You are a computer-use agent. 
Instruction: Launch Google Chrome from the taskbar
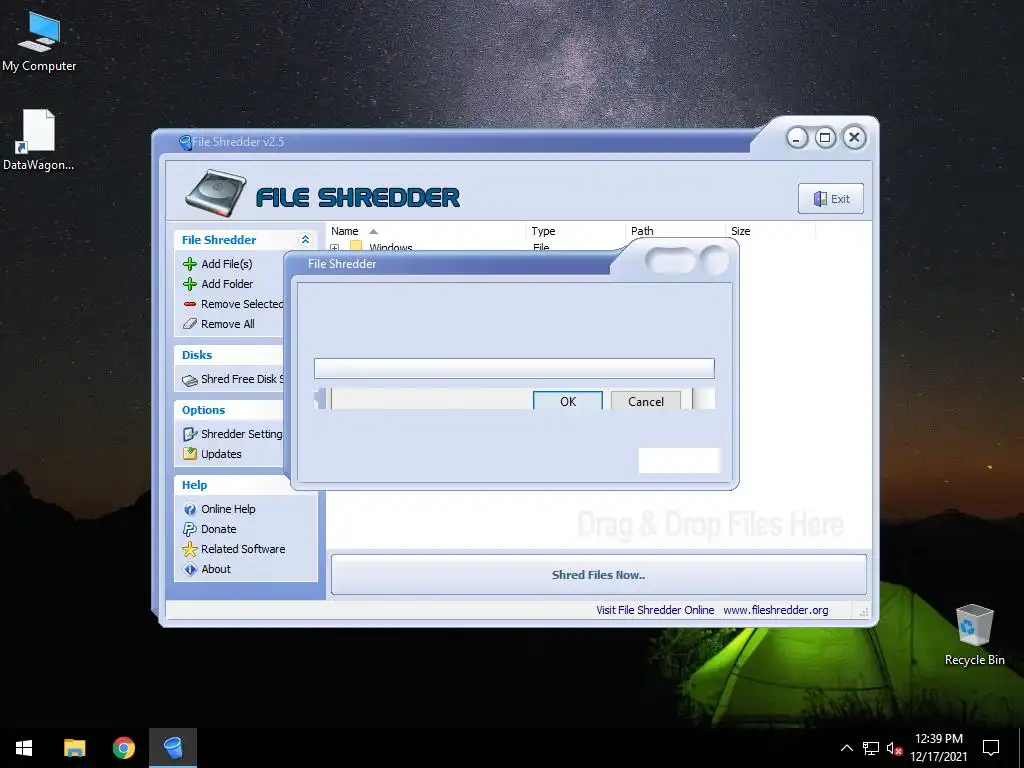click(123, 748)
